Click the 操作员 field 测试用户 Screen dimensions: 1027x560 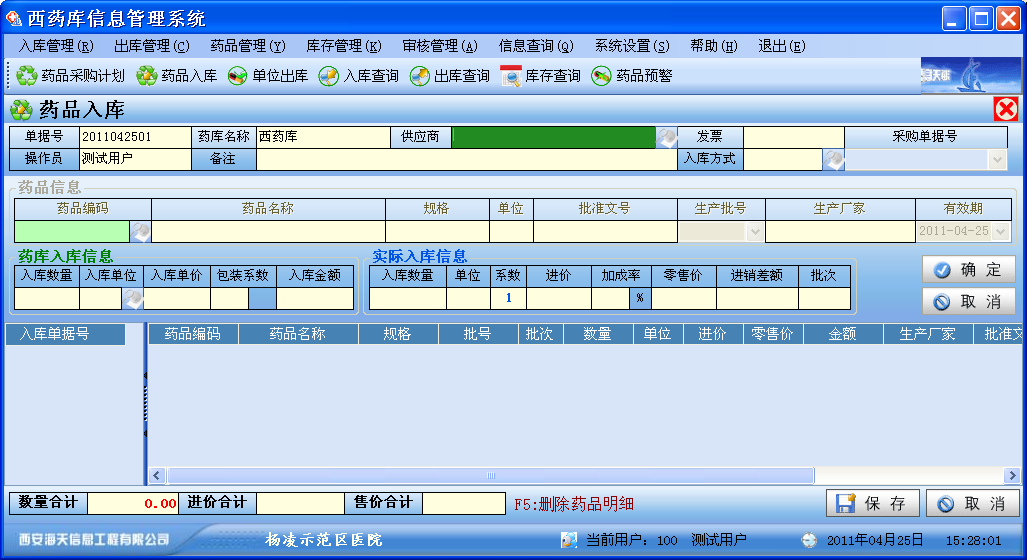click(135, 159)
